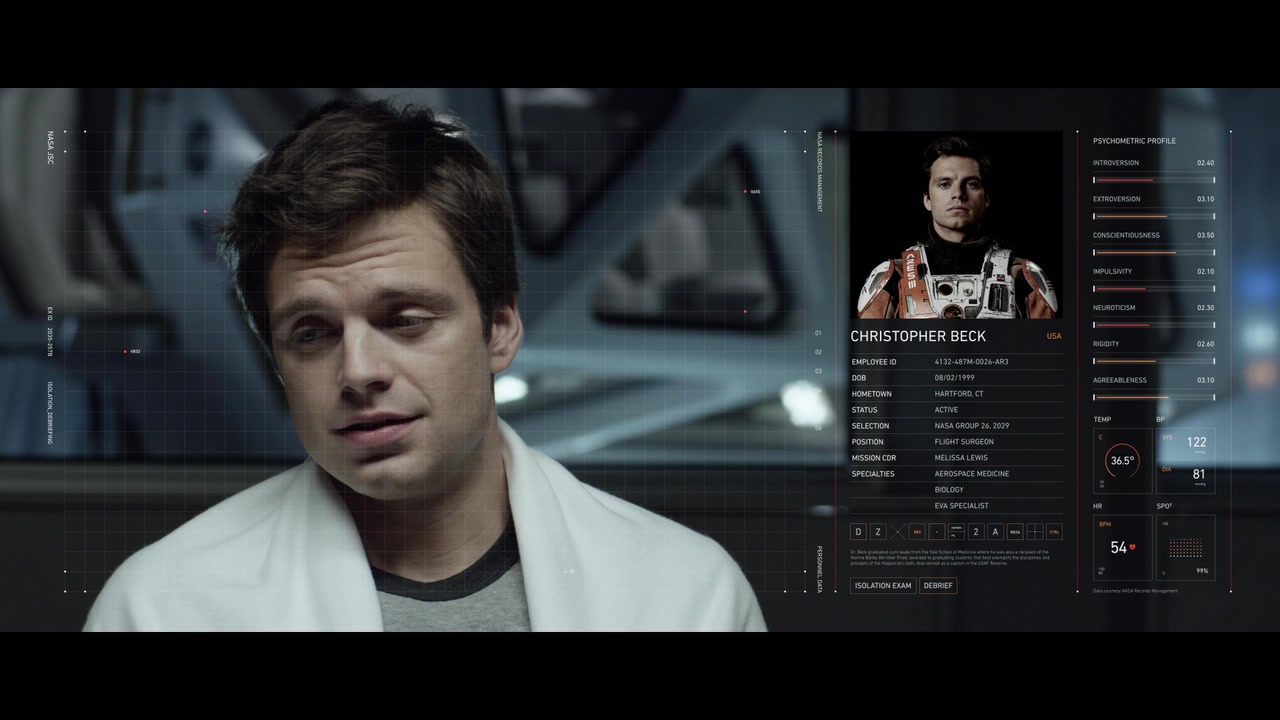Click the orange REV icon box
Image resolution: width=1280 pixels, height=720 pixels.
pos(917,532)
